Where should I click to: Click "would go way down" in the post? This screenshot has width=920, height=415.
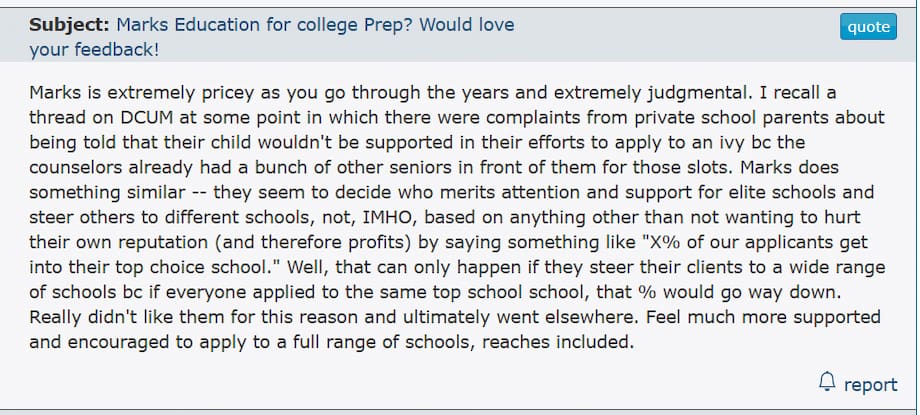click(x=800, y=292)
